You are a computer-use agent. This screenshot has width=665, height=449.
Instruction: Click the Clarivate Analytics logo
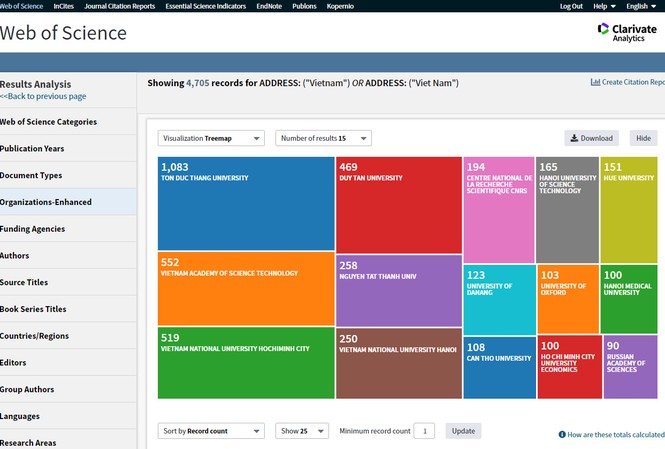point(627,33)
